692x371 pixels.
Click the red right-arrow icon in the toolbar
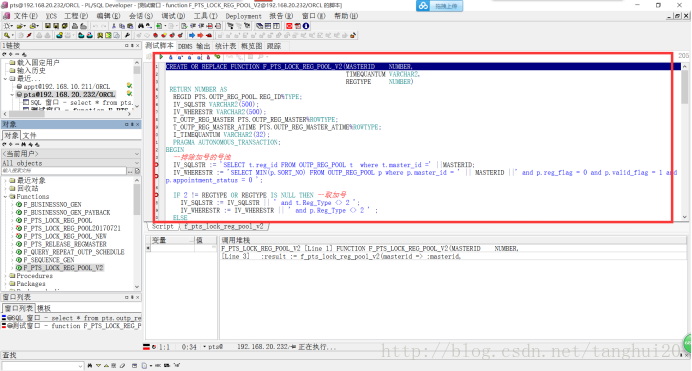coord(200,35)
